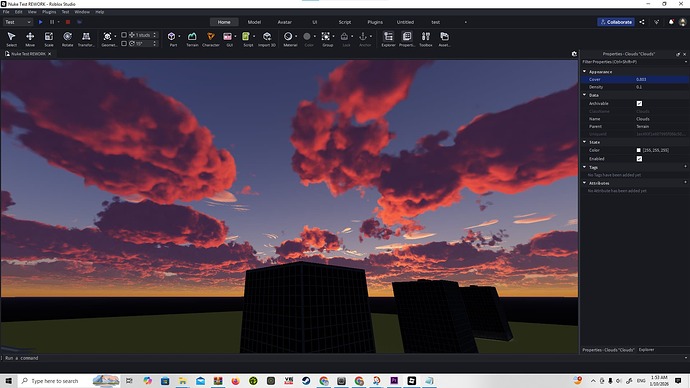Group the selected objects

click(326, 39)
